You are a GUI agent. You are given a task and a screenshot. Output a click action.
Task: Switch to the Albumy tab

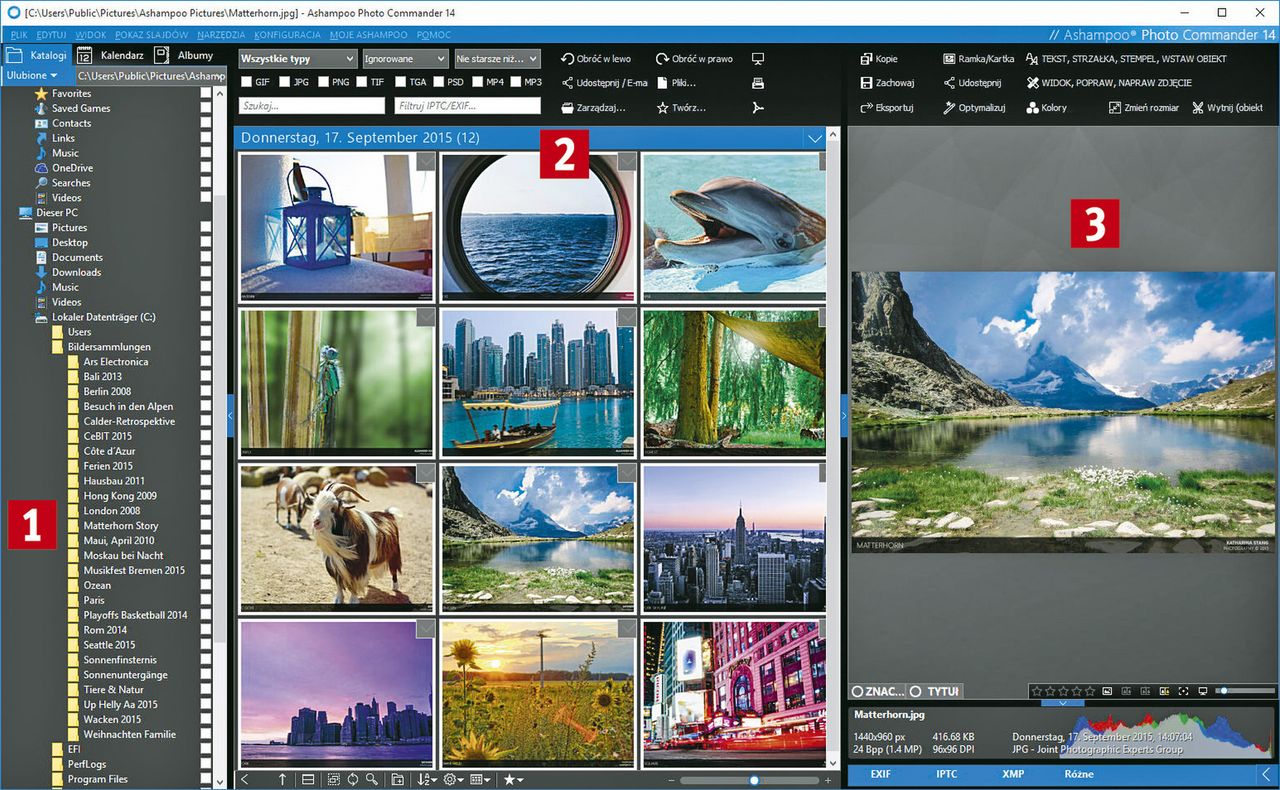[184, 55]
